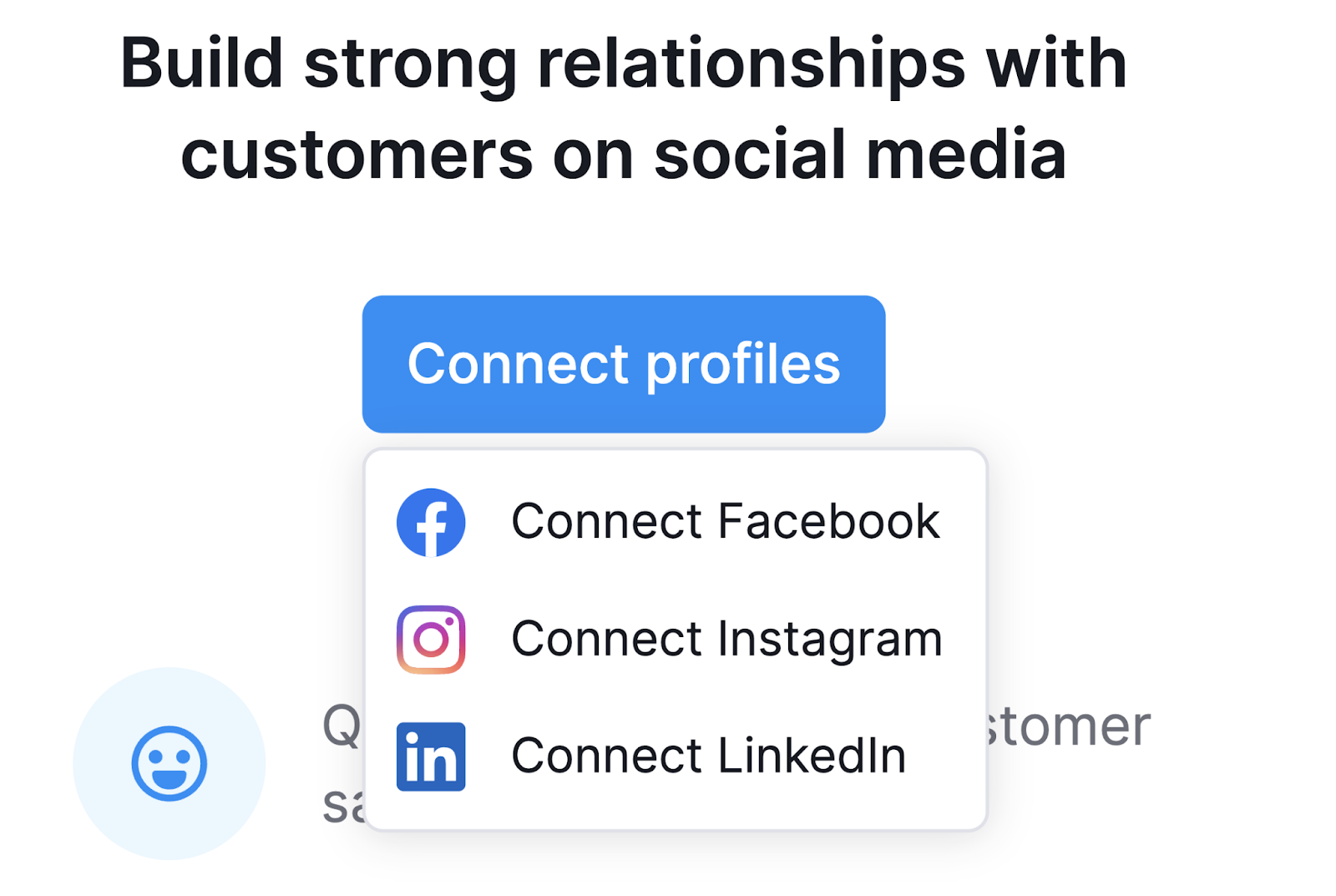Select Connect Instagram option
The height and width of the screenshot is (896, 1336).
pos(726,639)
